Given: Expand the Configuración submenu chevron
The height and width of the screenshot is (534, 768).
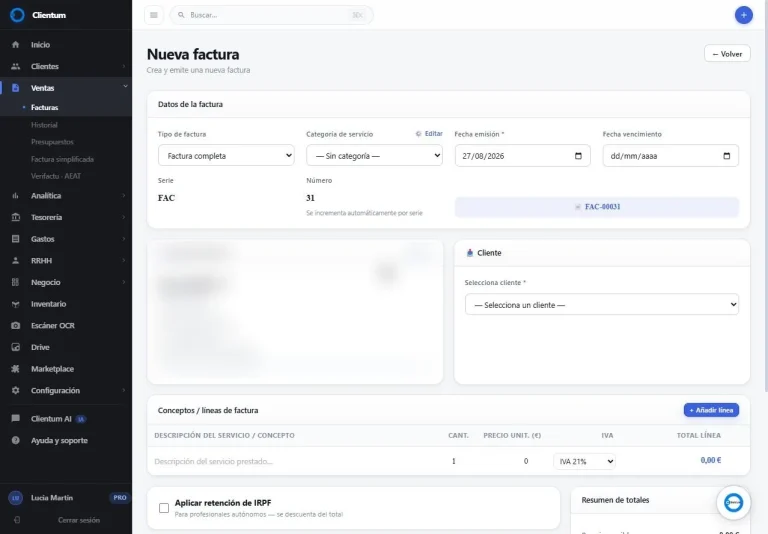Looking at the screenshot, I should (123, 390).
